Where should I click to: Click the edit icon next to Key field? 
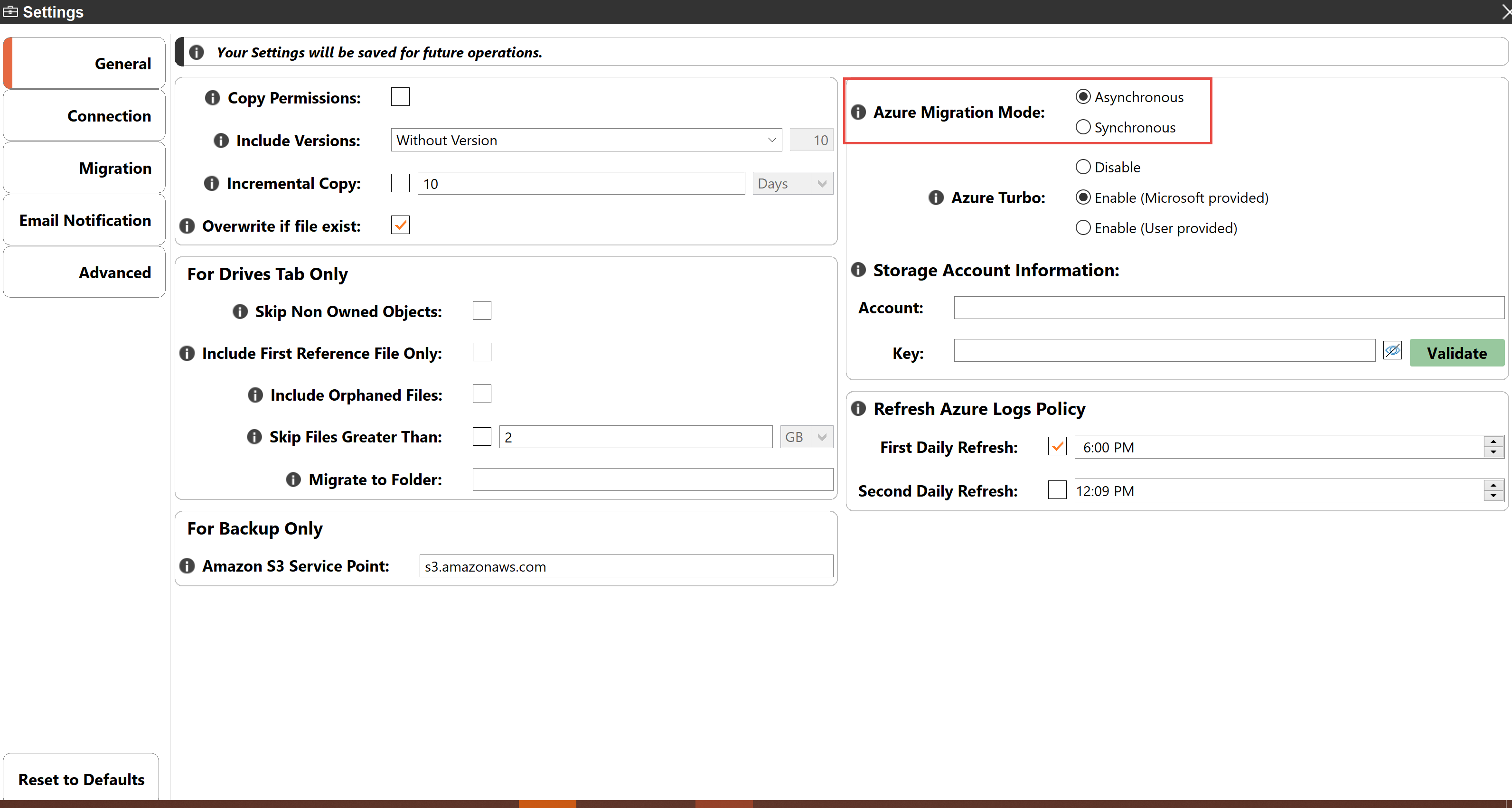tap(1391, 352)
